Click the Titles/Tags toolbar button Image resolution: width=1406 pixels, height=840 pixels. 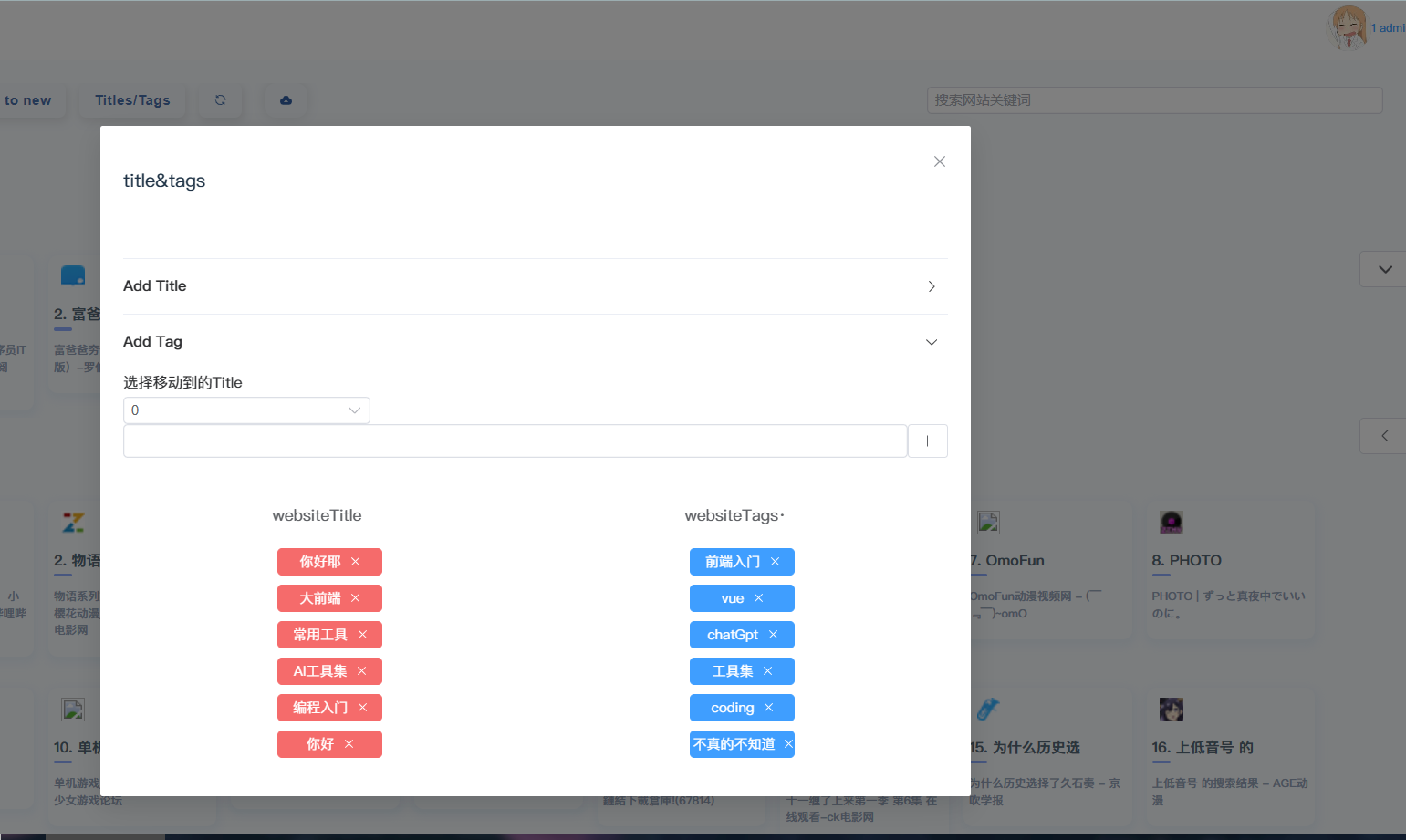[132, 100]
